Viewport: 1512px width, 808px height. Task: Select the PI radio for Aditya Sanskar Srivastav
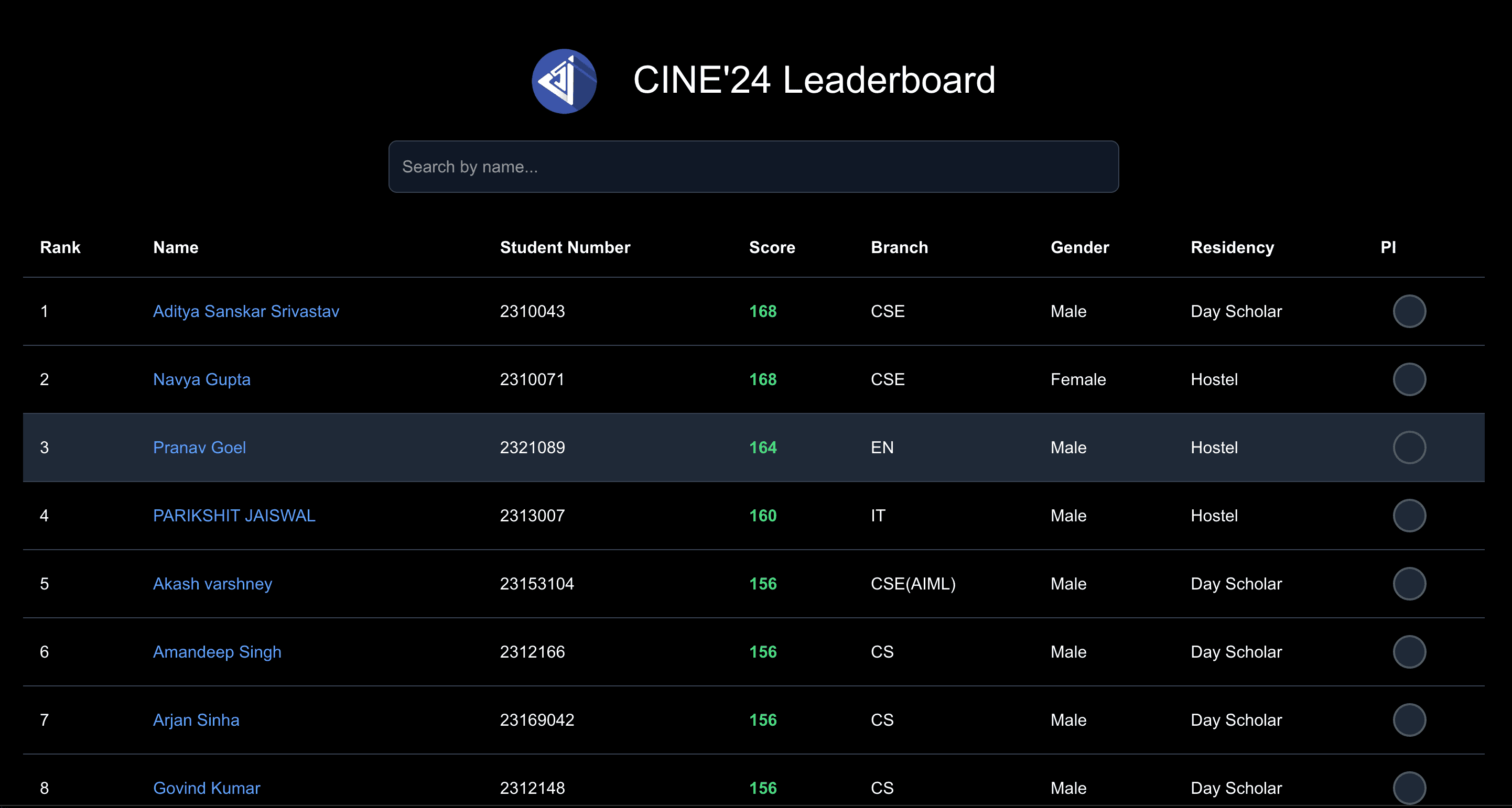(1409, 311)
